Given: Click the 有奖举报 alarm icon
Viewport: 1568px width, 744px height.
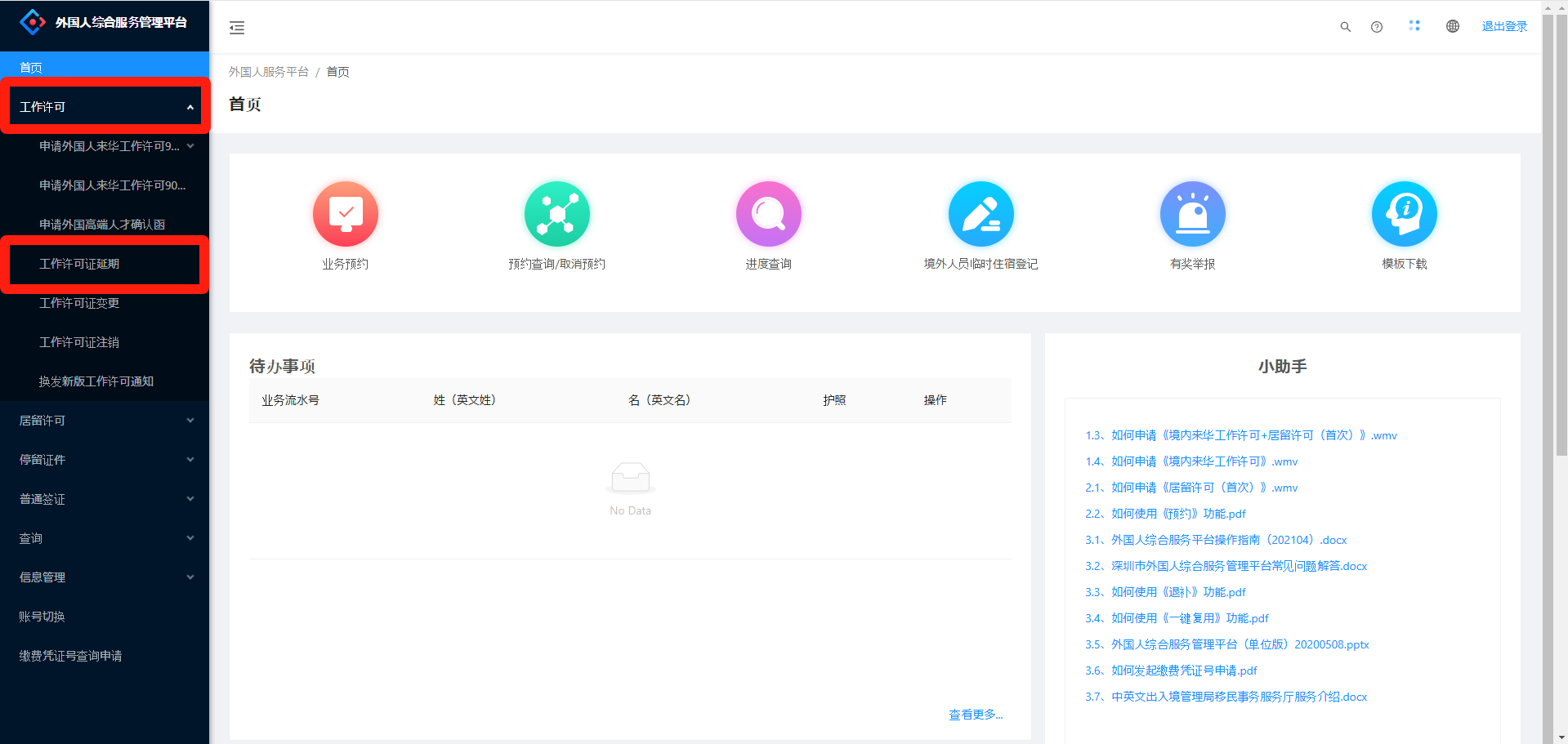Looking at the screenshot, I should click(x=1192, y=214).
